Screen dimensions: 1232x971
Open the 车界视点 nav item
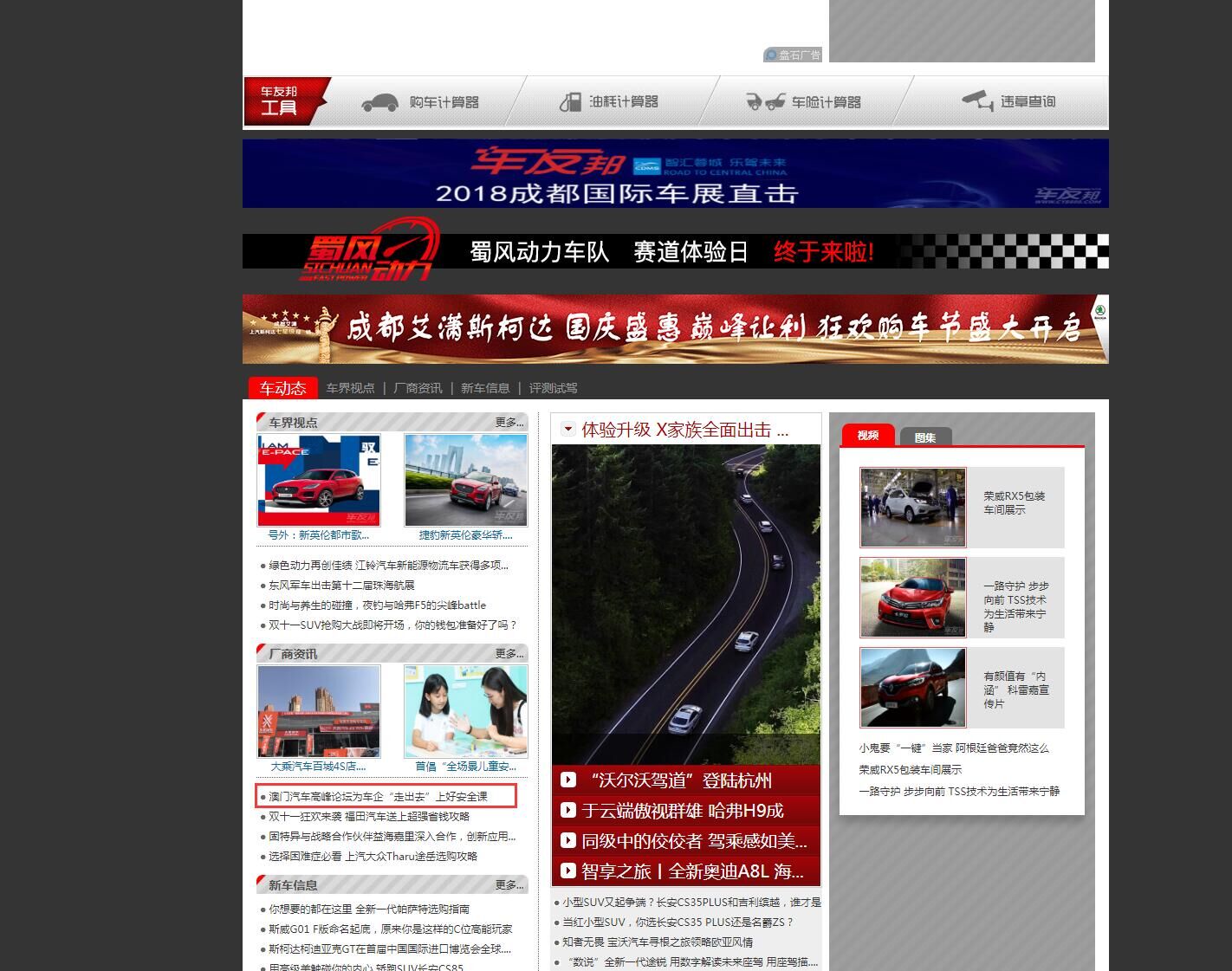pyautogui.click(x=350, y=388)
